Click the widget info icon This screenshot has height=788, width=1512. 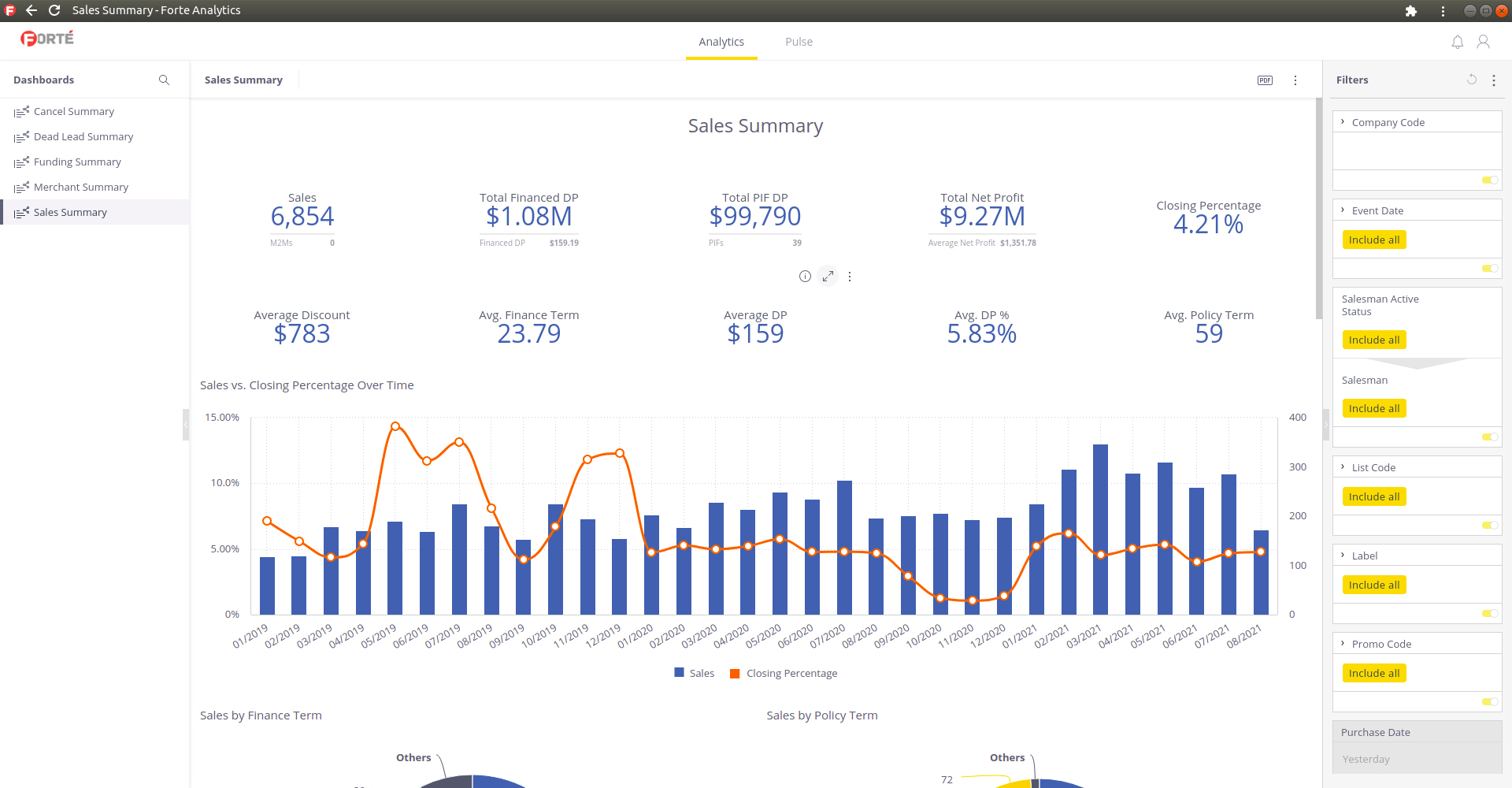point(805,277)
